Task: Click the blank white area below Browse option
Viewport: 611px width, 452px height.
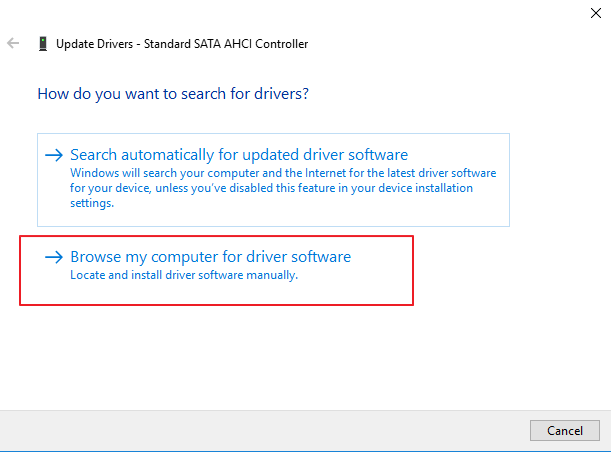Action: point(300,355)
